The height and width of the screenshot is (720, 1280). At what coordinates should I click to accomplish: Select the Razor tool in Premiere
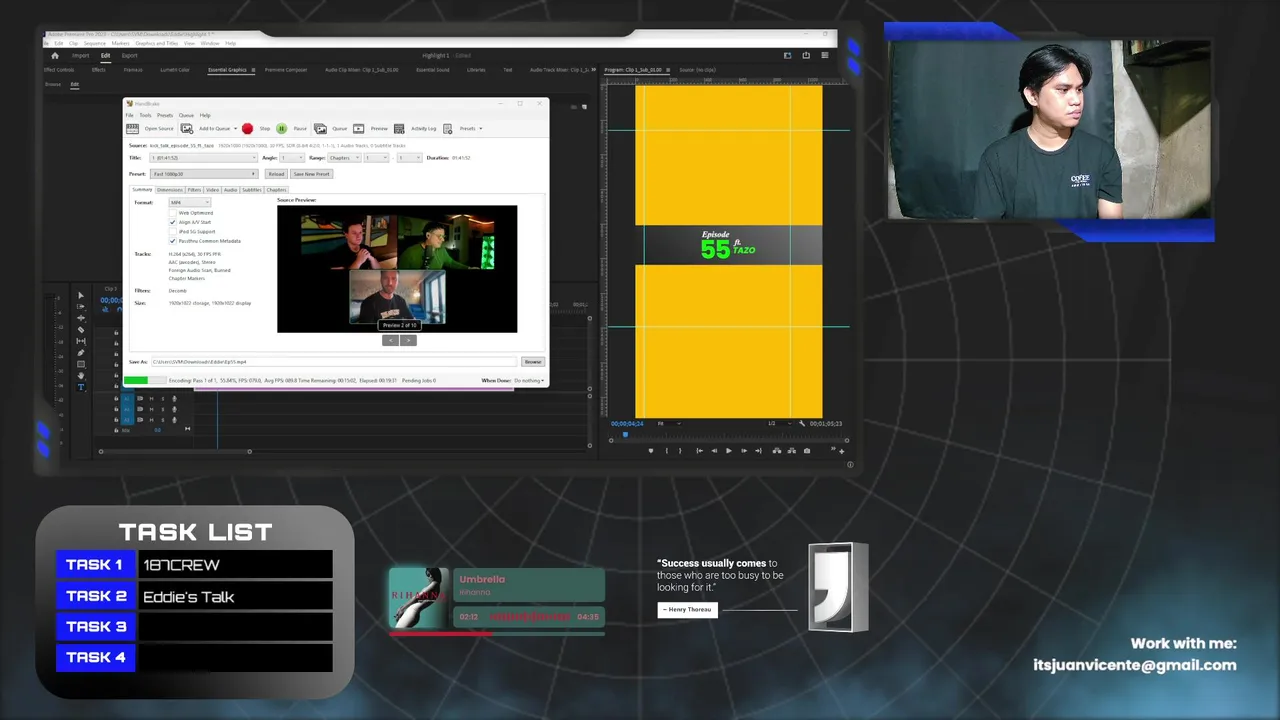click(x=81, y=330)
